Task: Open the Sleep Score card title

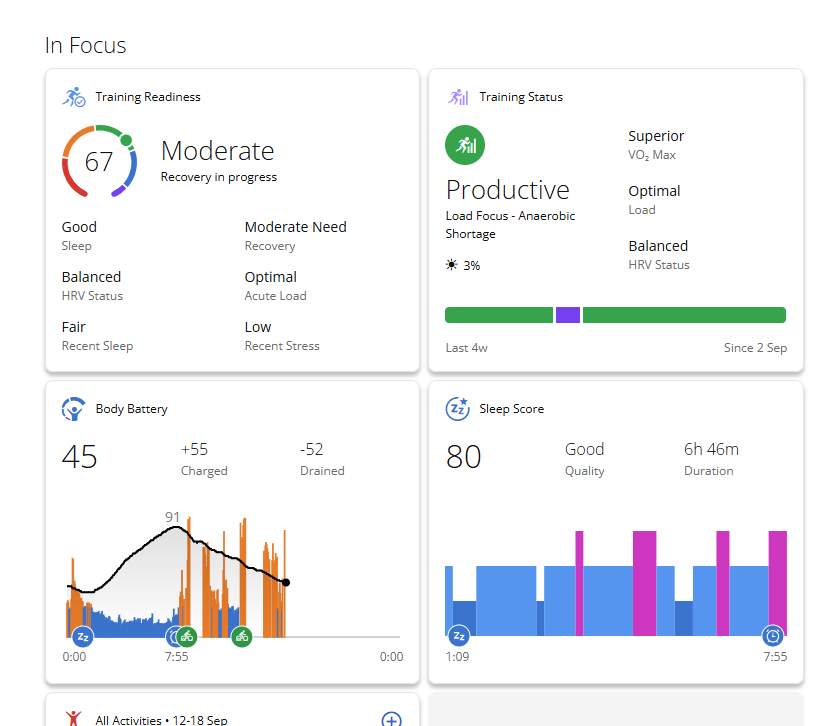Action: 511,409
